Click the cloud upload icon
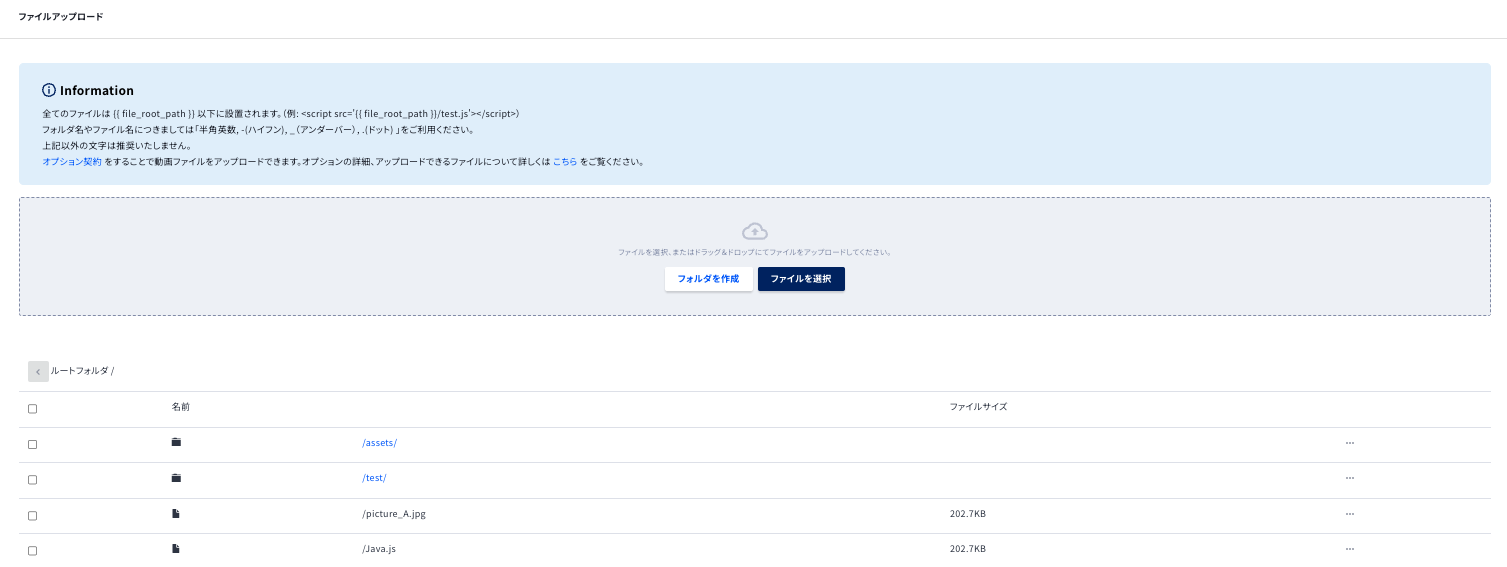This screenshot has width=1507, height=567. click(755, 232)
